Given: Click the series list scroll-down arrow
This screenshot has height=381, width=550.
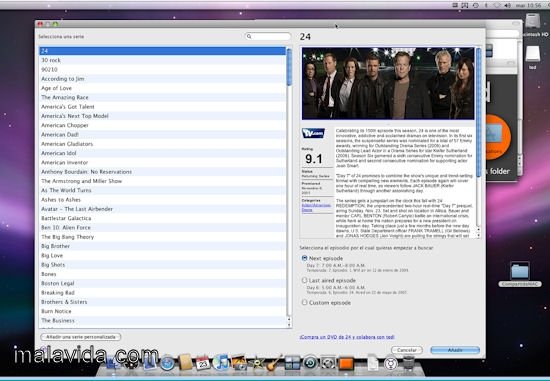Looking at the screenshot, I should pos(289,325).
